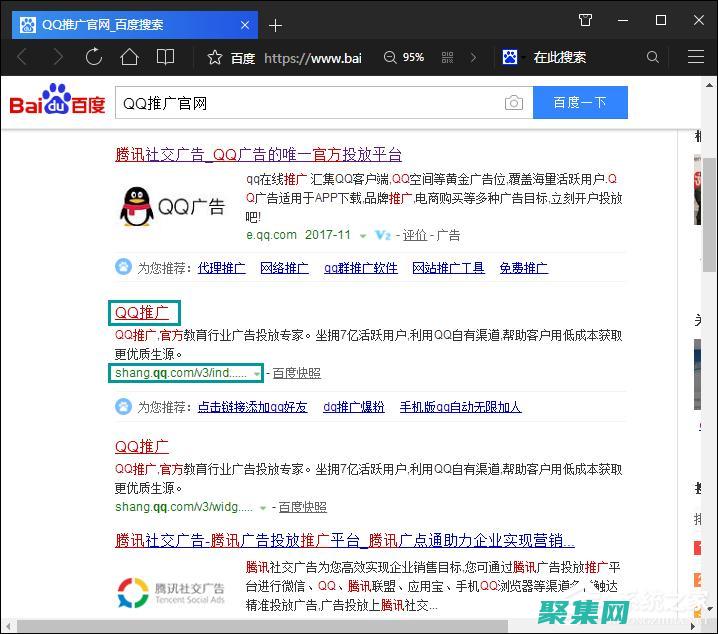Open the first QQ推广 result link
The height and width of the screenshot is (634, 718).
[x=142, y=313]
